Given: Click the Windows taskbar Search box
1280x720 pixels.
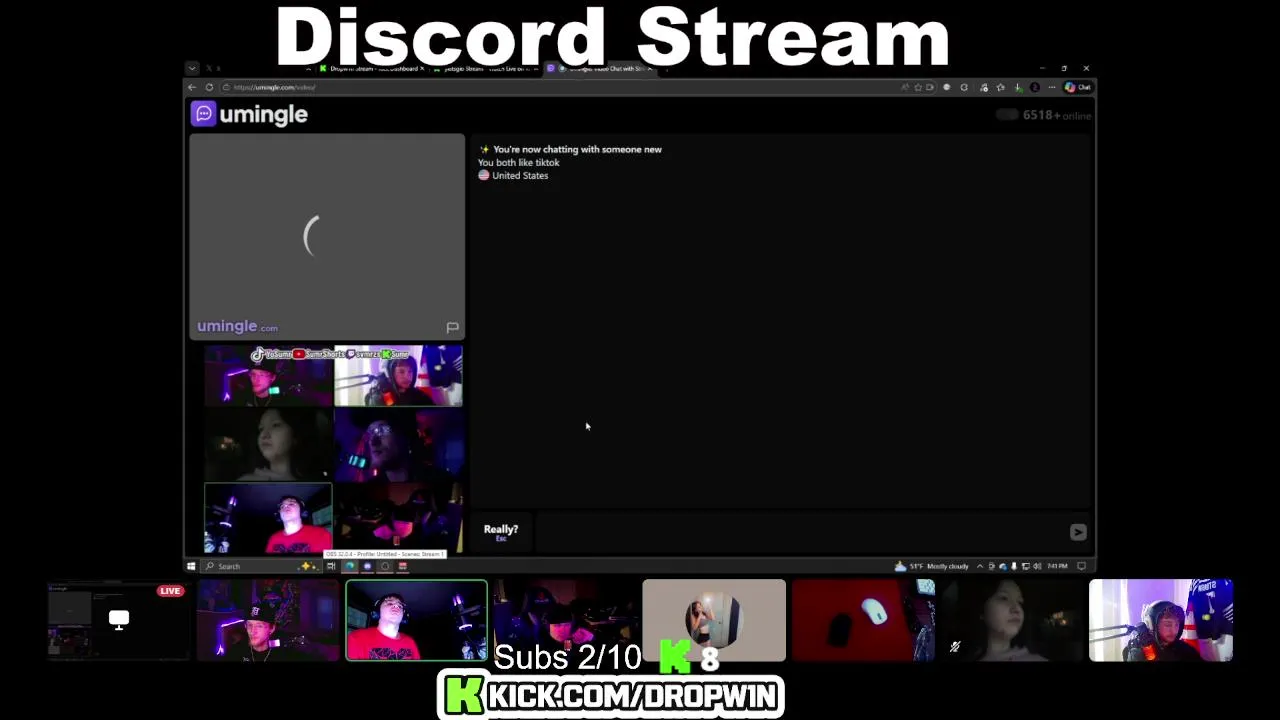Looking at the screenshot, I should [260, 566].
